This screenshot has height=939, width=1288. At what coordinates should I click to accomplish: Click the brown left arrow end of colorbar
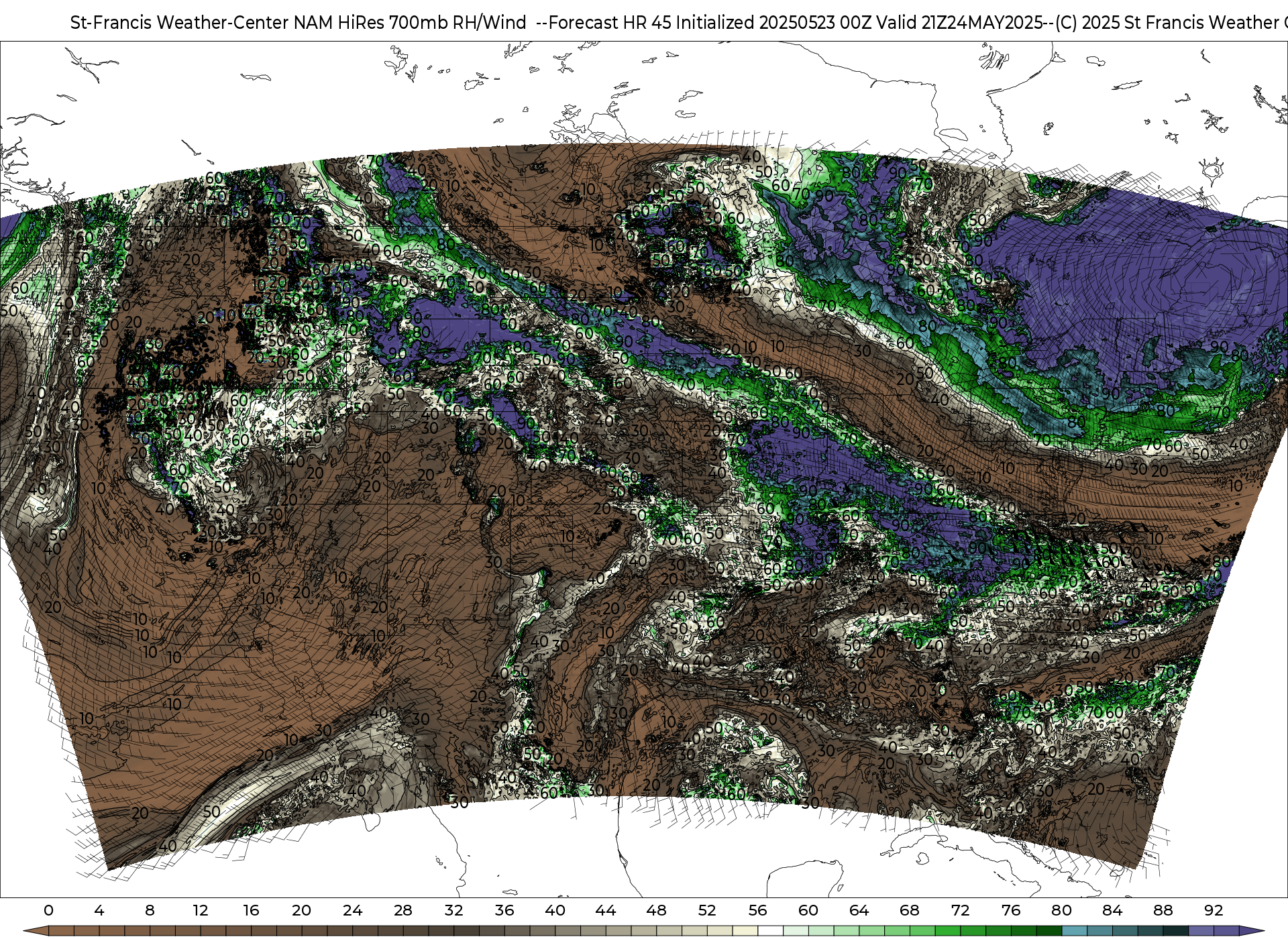pos(36,931)
